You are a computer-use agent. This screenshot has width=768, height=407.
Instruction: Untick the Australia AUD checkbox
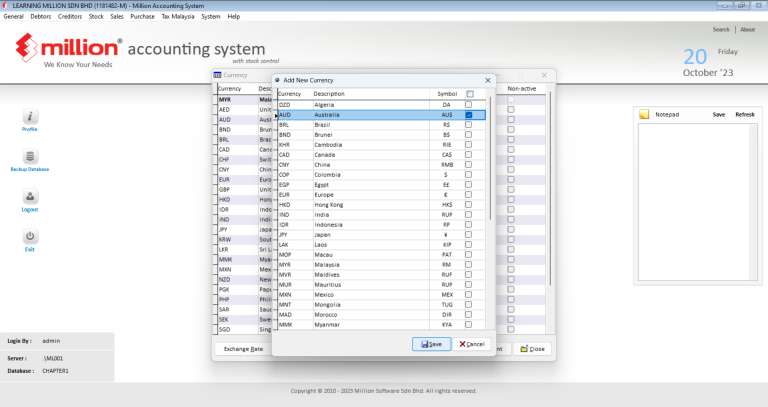pyautogui.click(x=469, y=115)
